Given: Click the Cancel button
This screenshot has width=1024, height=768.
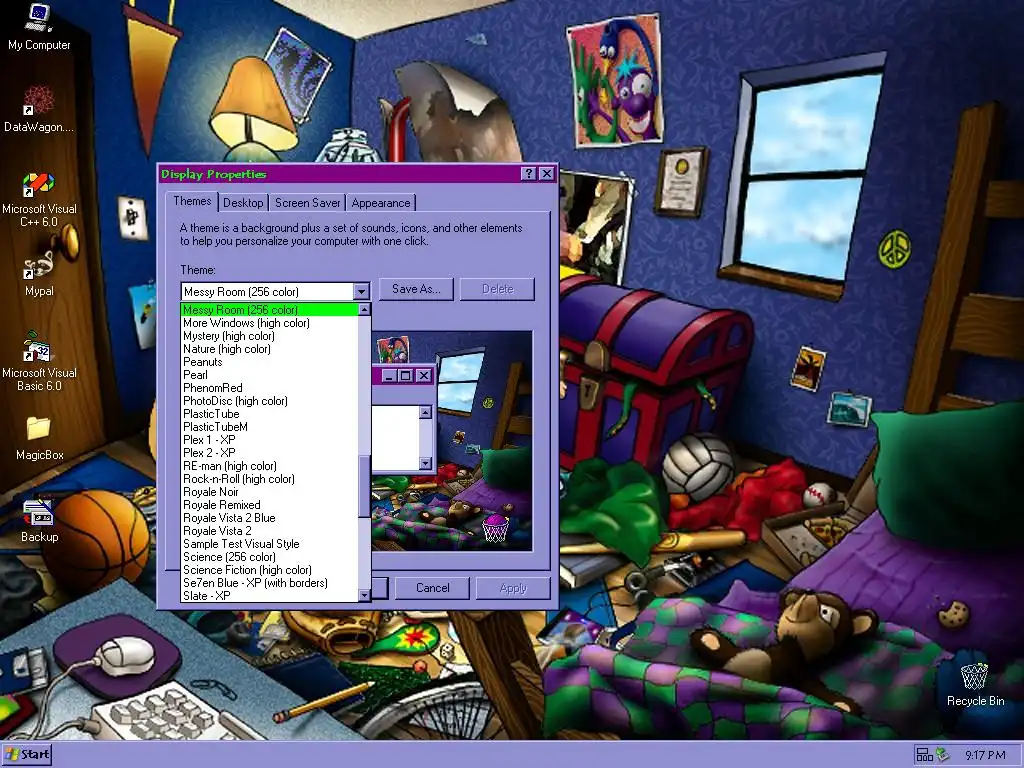Looking at the screenshot, I should pyautogui.click(x=432, y=588).
